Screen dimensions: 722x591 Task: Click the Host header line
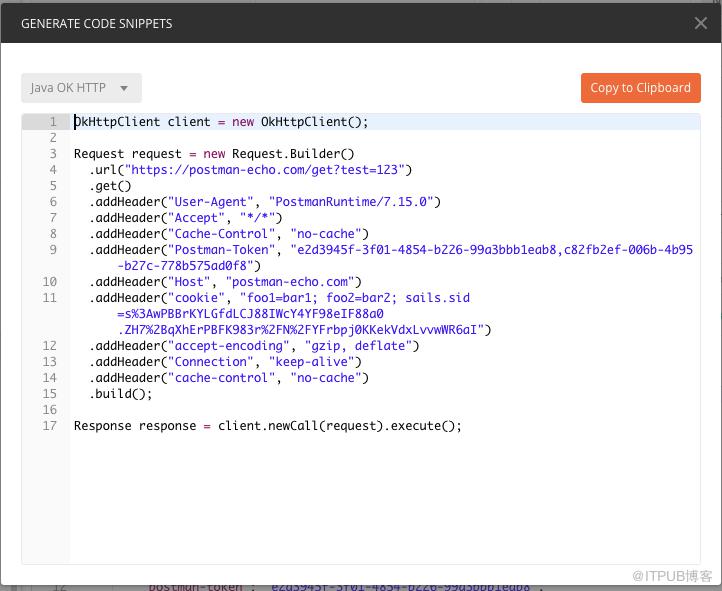click(225, 282)
